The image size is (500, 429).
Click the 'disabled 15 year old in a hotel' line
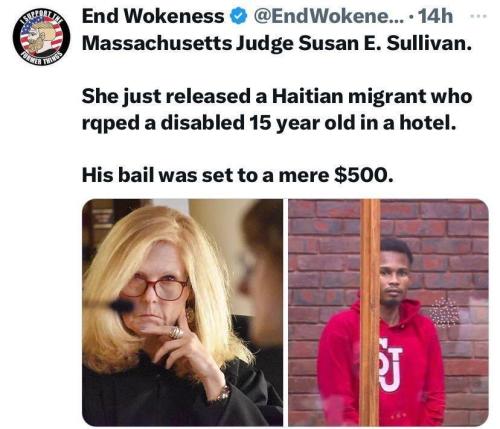[308, 123]
